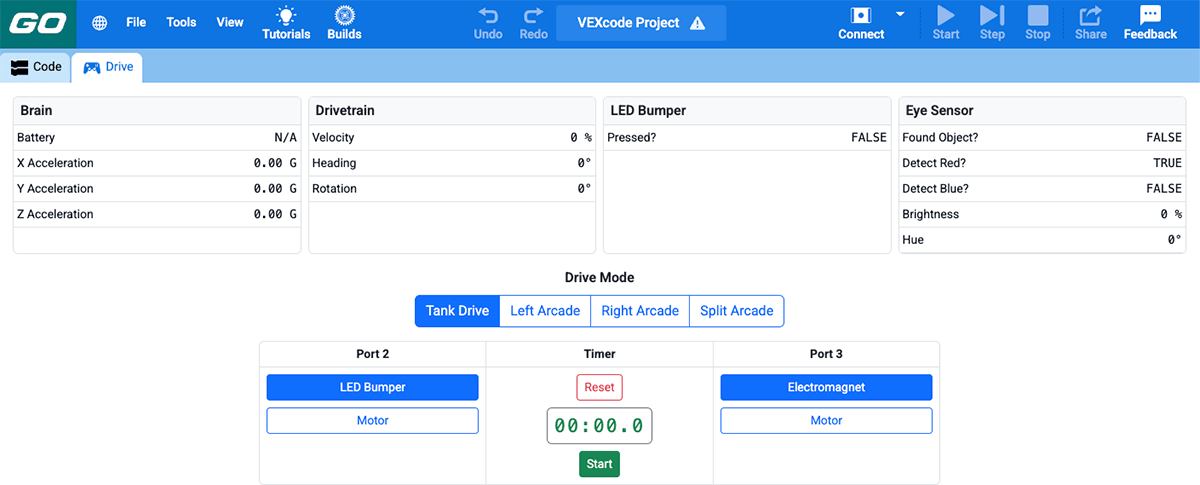Open the Tools menu
Screen dimensions: 1200x485
181,22
